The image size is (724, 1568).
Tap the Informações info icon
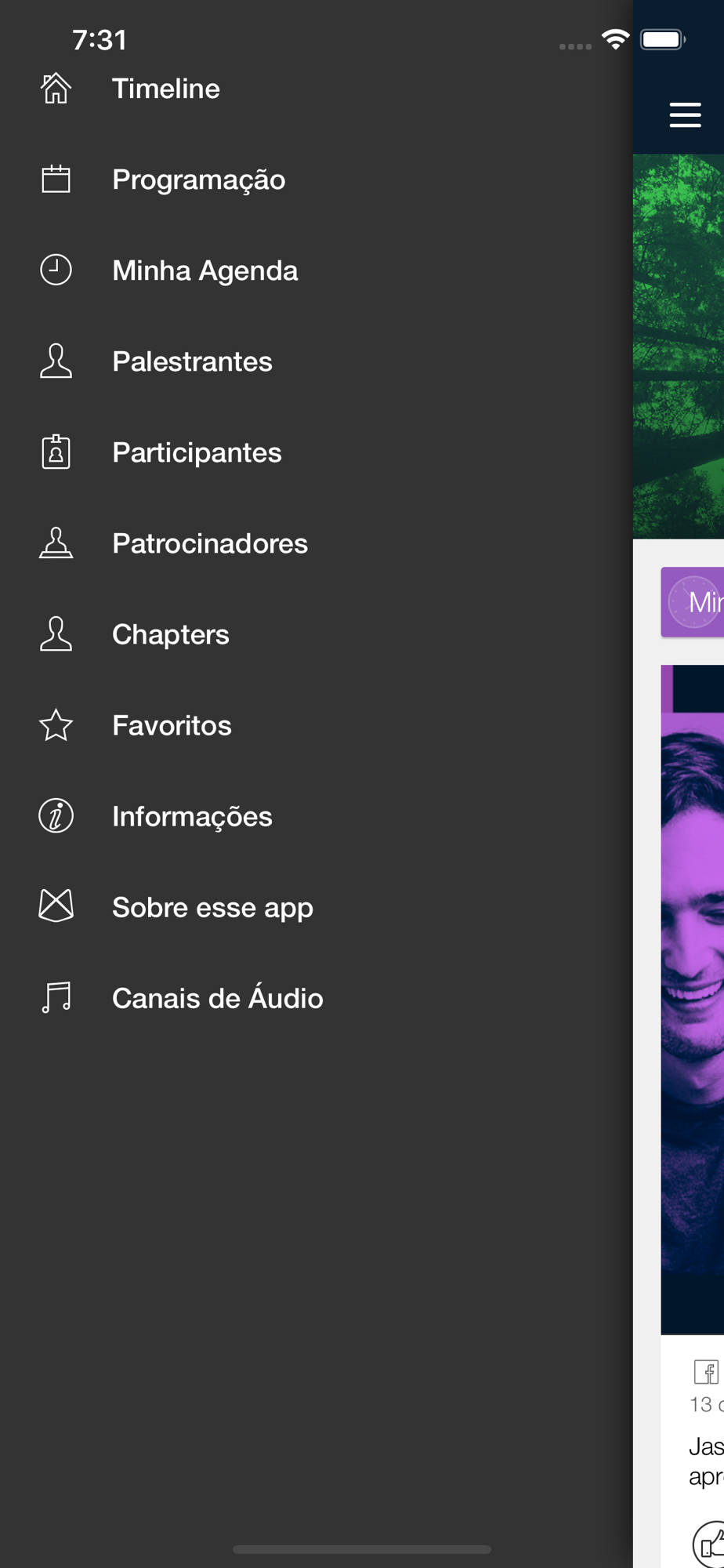56,816
